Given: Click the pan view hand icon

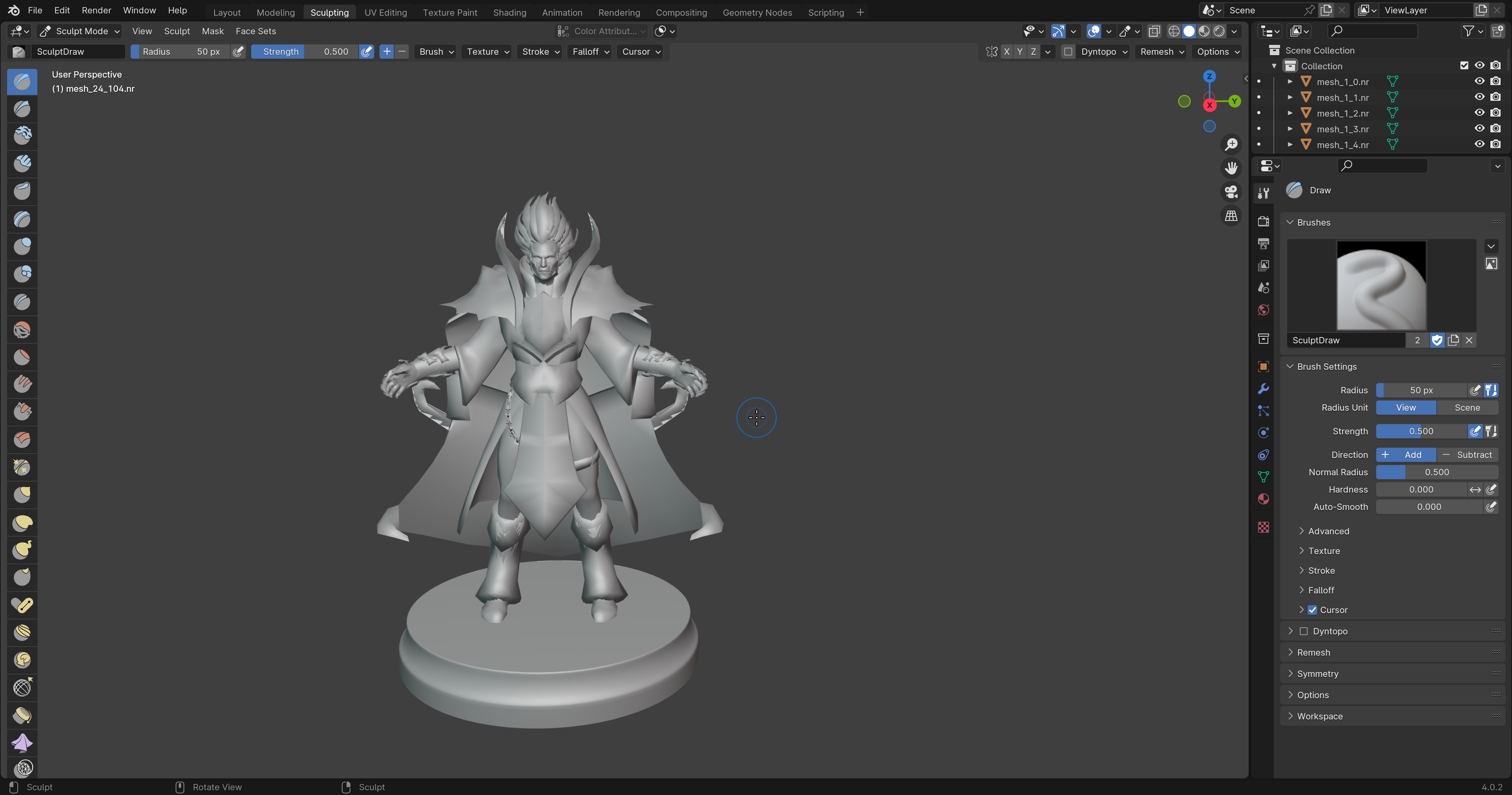Looking at the screenshot, I should [x=1231, y=169].
